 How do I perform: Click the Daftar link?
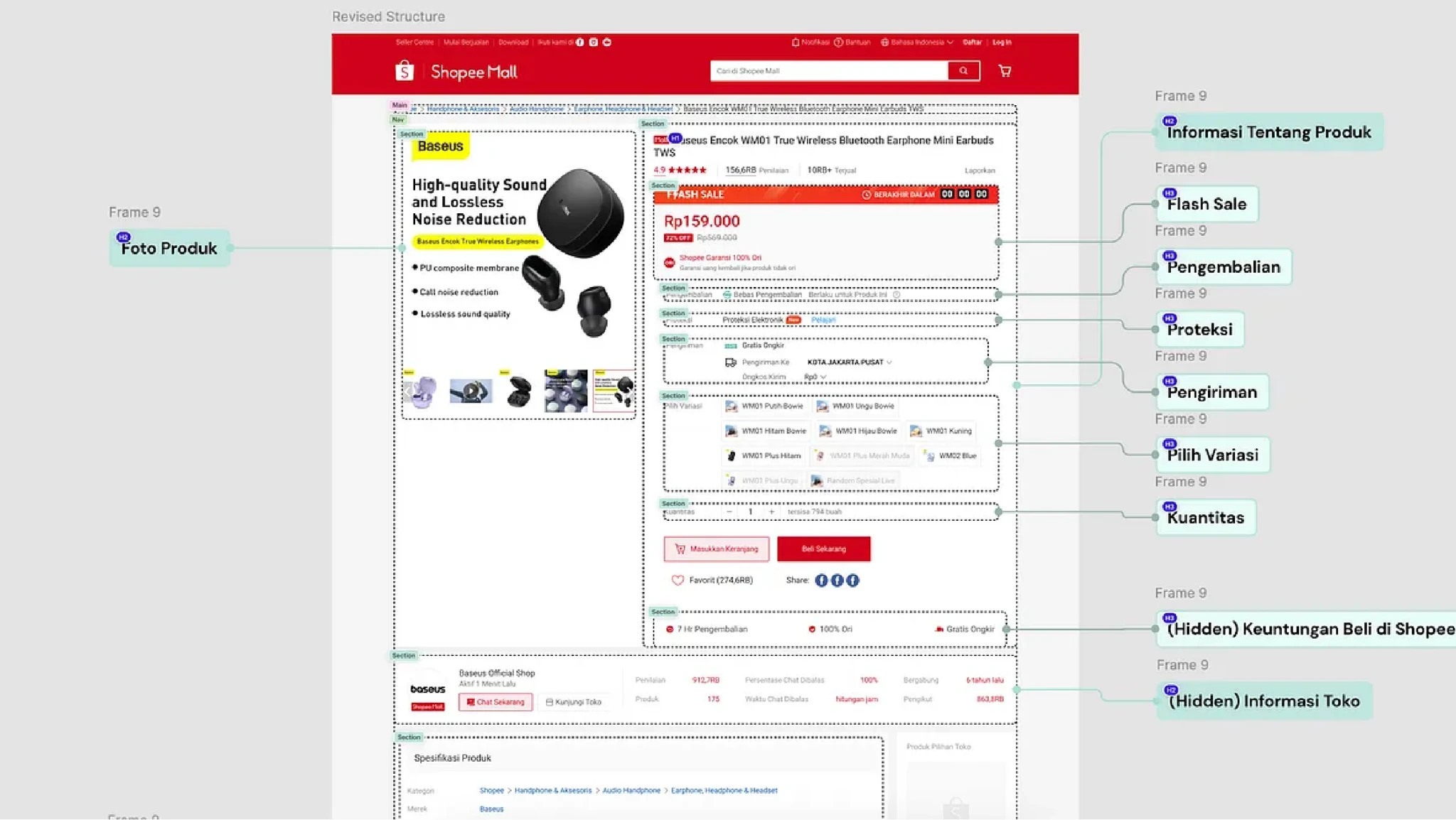coord(972,42)
